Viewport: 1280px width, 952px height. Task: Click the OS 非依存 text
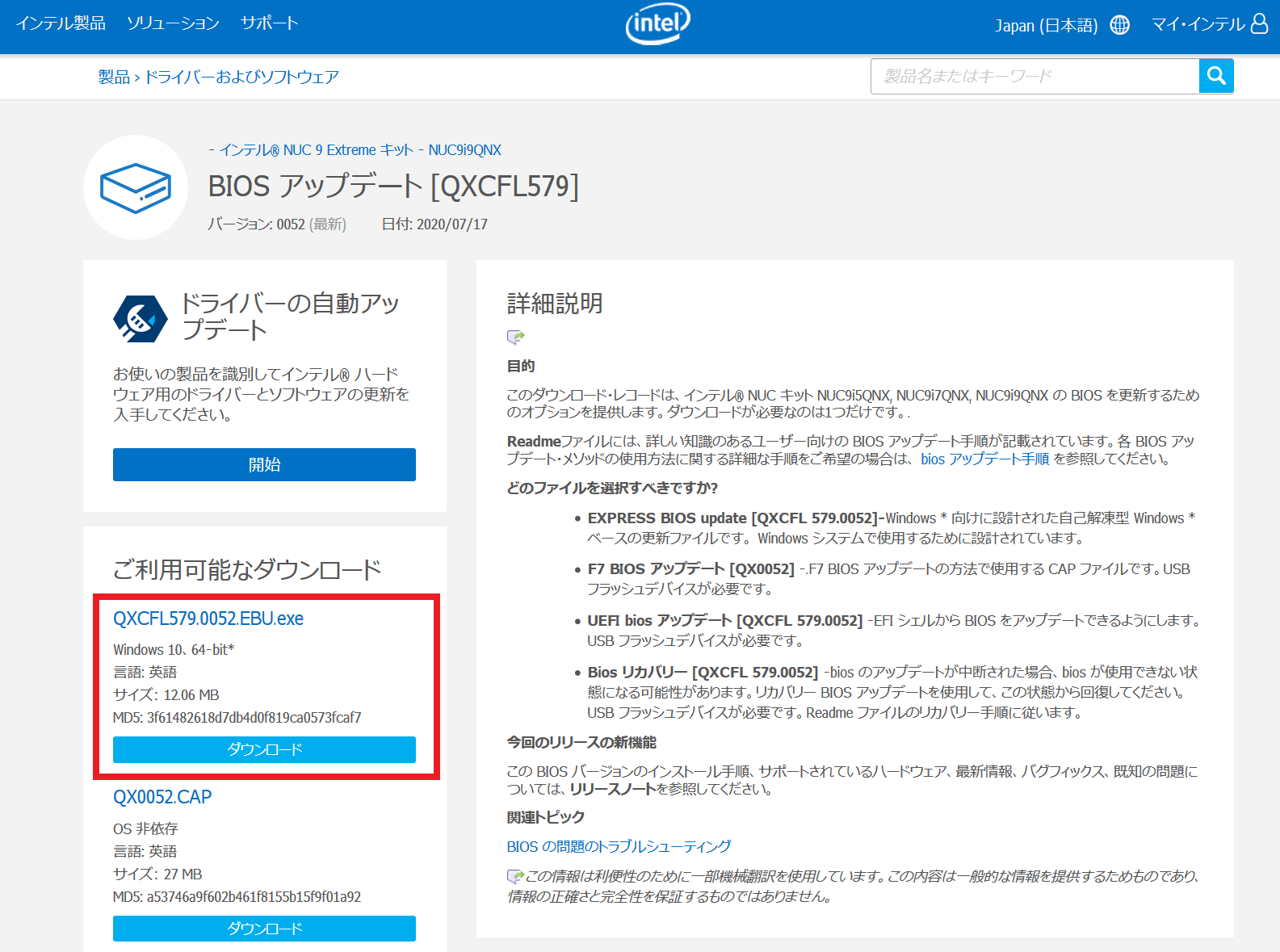tap(145, 829)
